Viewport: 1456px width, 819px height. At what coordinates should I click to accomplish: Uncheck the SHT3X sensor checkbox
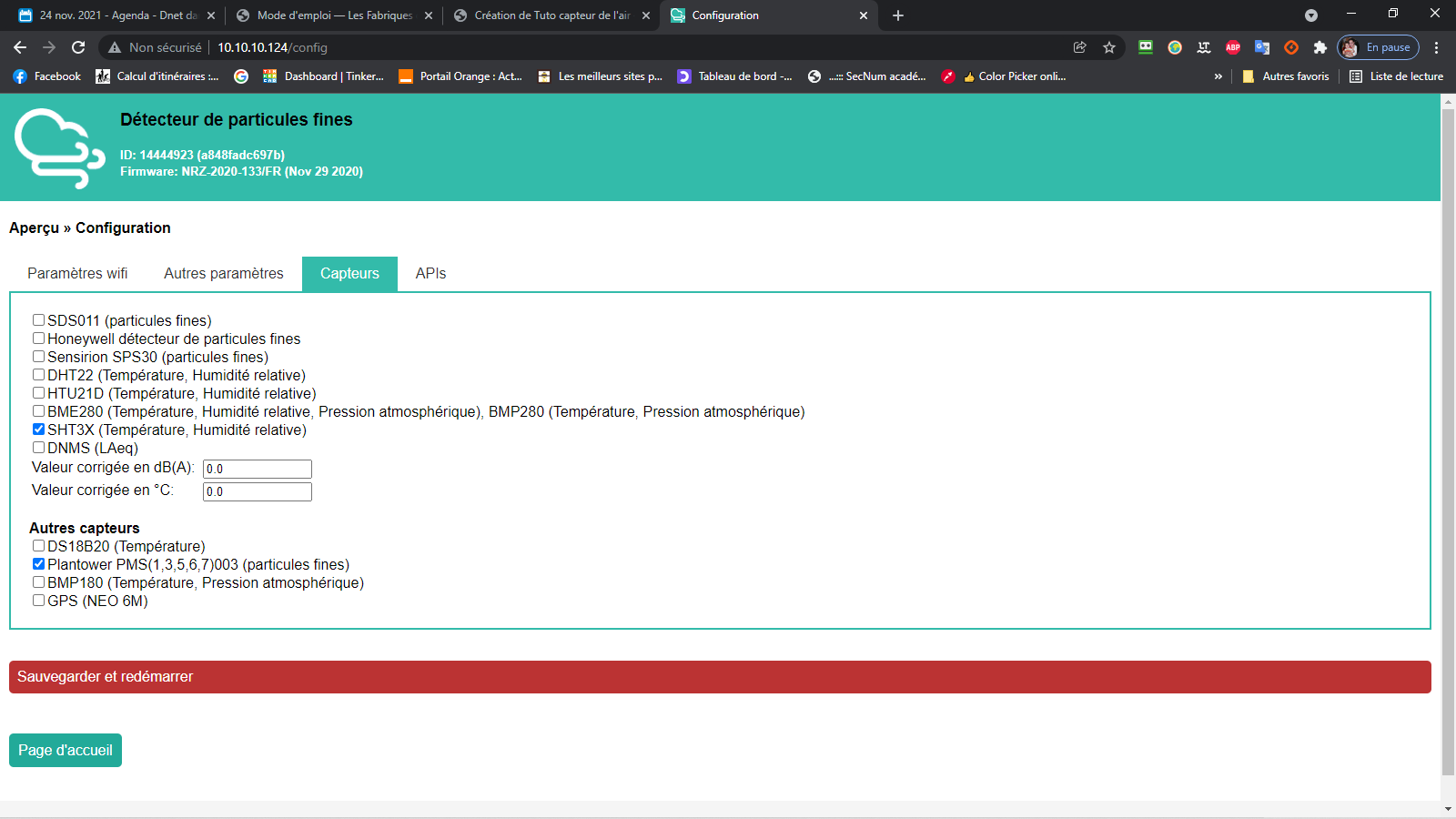click(39, 430)
